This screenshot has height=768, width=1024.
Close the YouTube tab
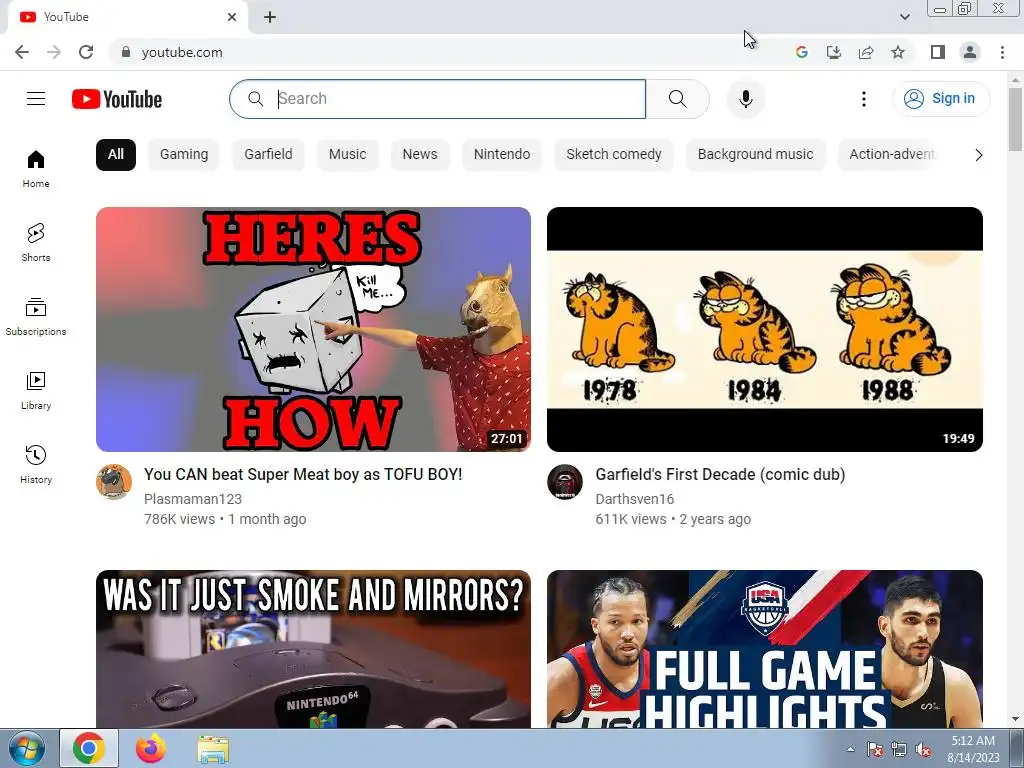coord(232,17)
